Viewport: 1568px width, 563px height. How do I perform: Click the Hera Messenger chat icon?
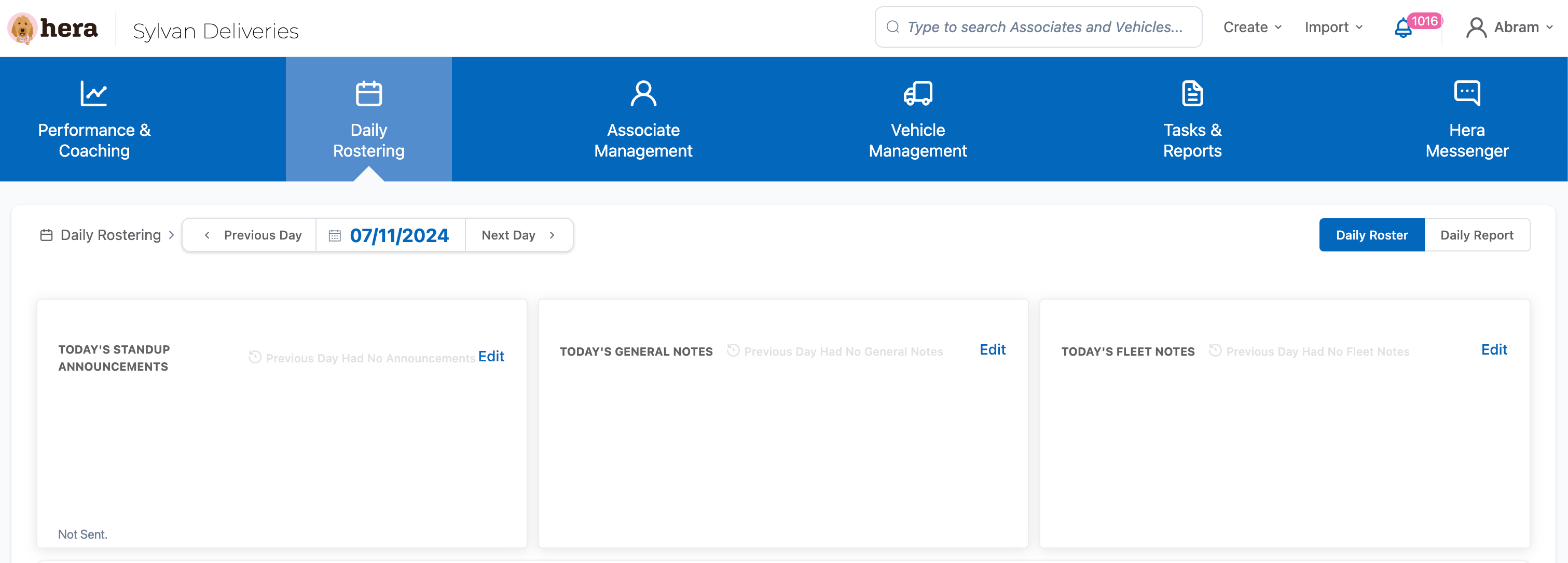coord(1466,94)
